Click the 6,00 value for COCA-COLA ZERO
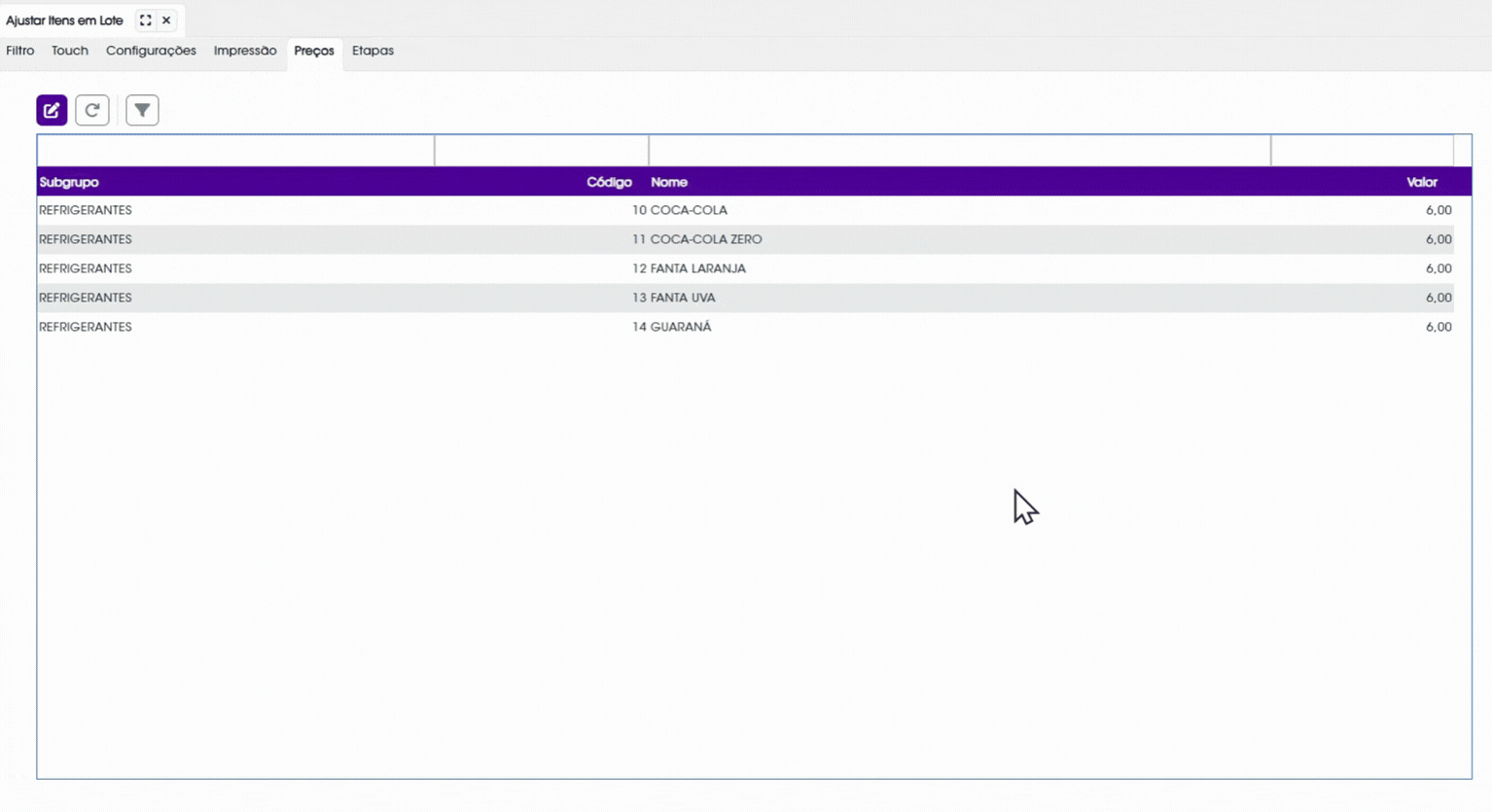The image size is (1492, 812). 1439,239
